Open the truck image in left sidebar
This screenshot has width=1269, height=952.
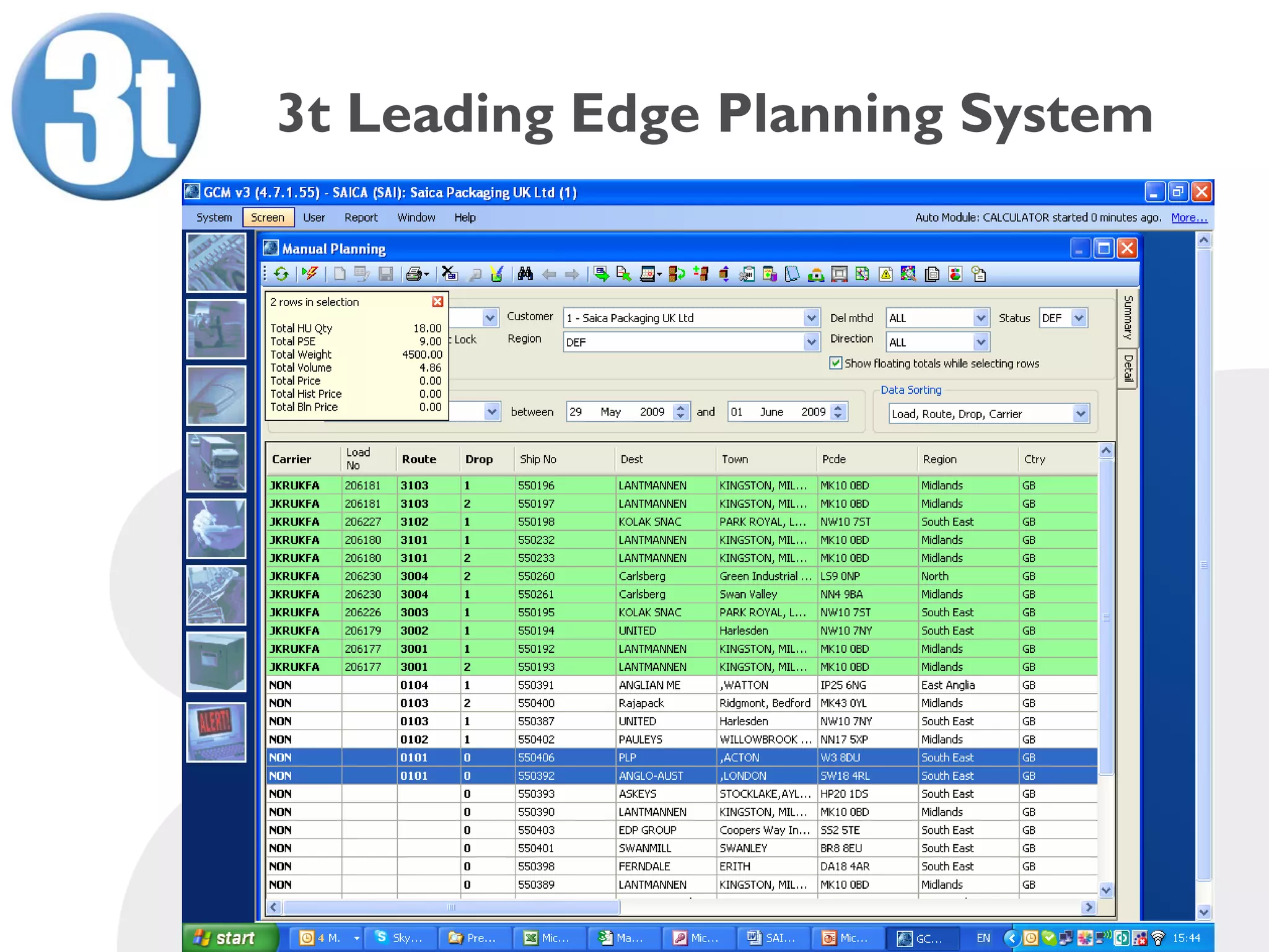pyautogui.click(x=216, y=461)
